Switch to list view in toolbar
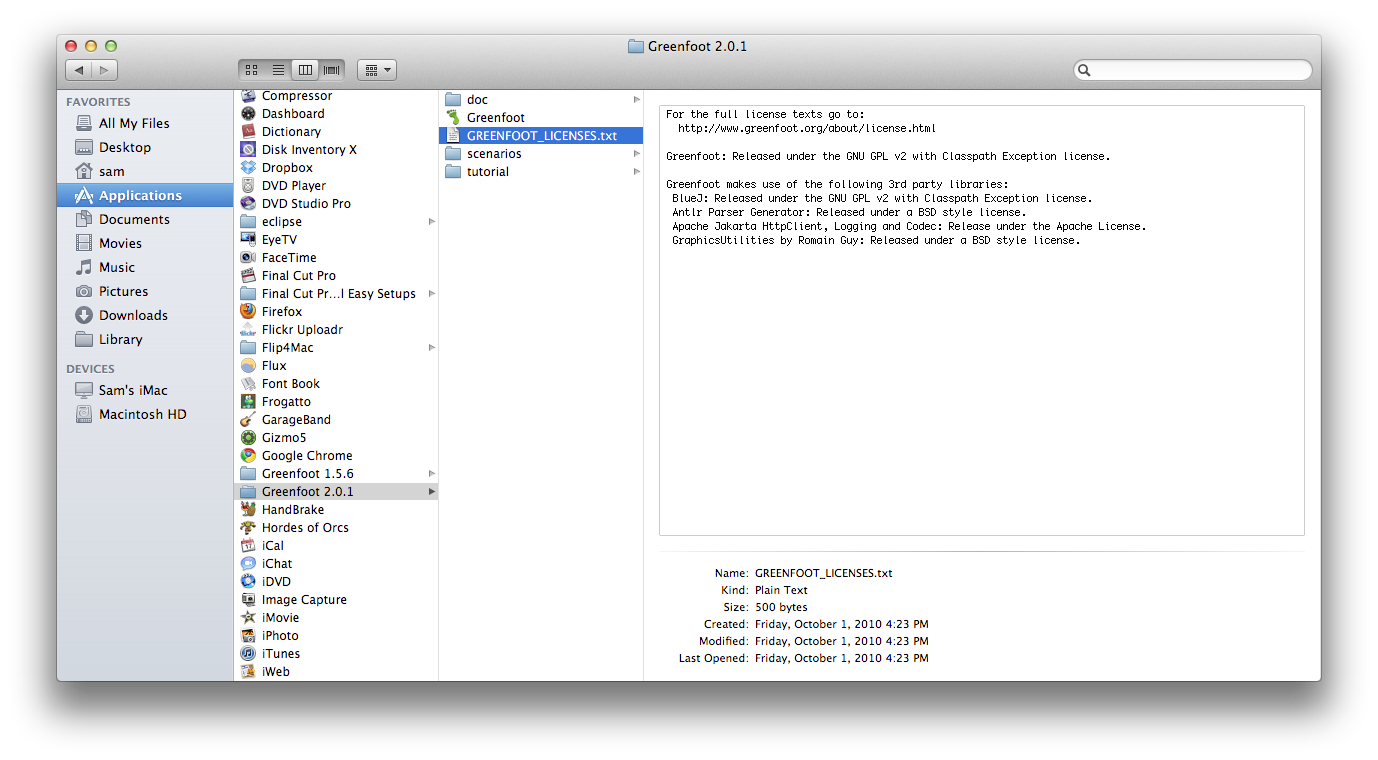This screenshot has height=760, width=1378. 279,70
